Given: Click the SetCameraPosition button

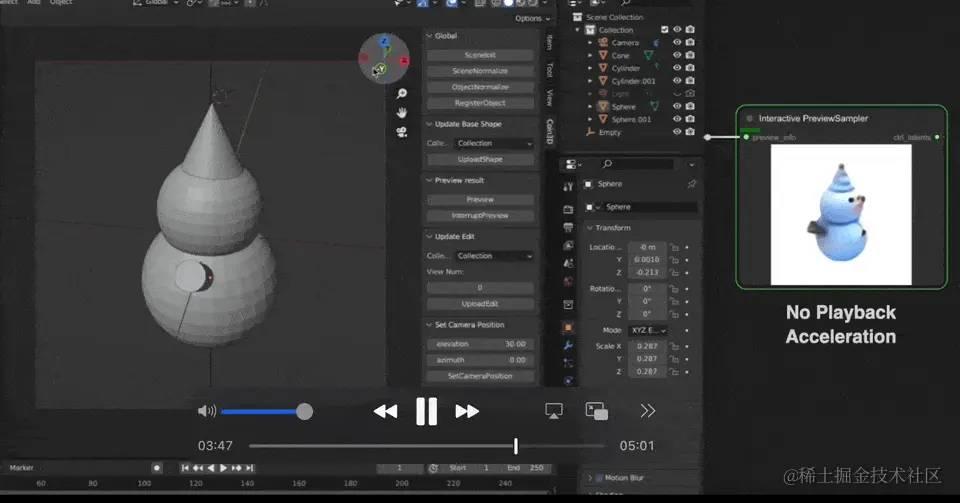Looking at the screenshot, I should 480,376.
